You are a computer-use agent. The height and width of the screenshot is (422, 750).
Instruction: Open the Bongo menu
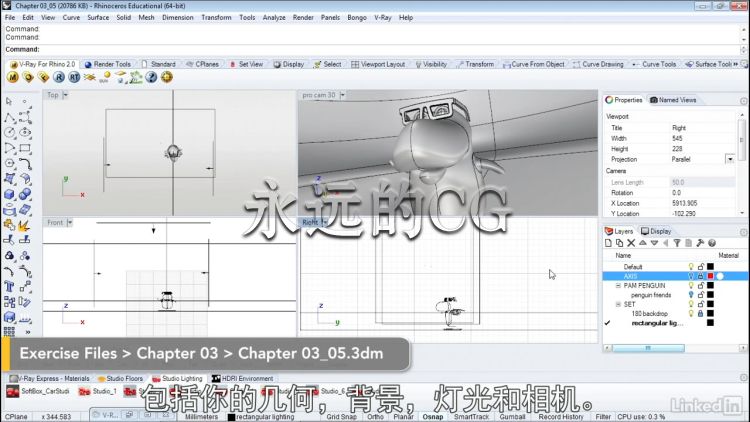(x=357, y=17)
